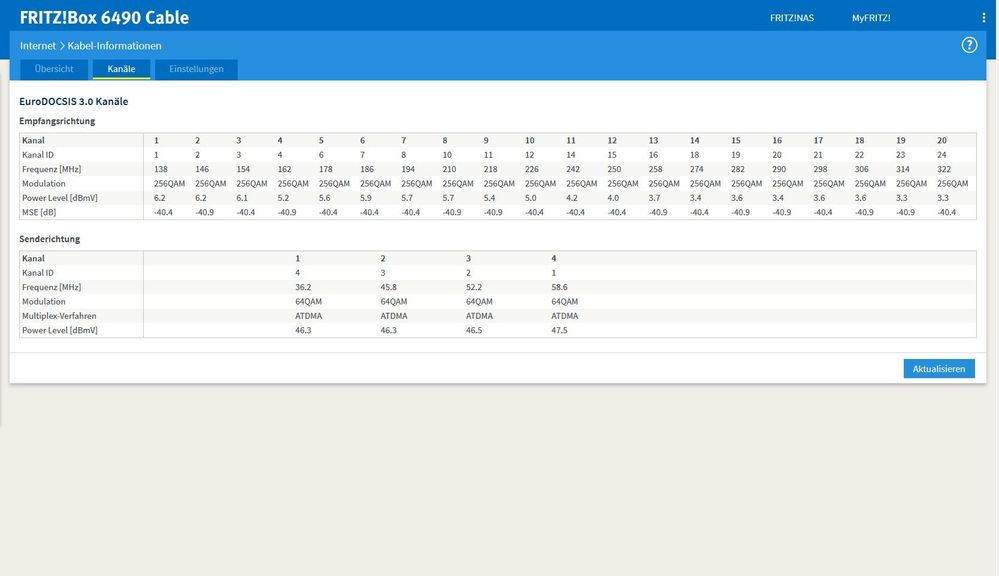Select the Kanäle tab
999x576 pixels.
tap(121, 69)
